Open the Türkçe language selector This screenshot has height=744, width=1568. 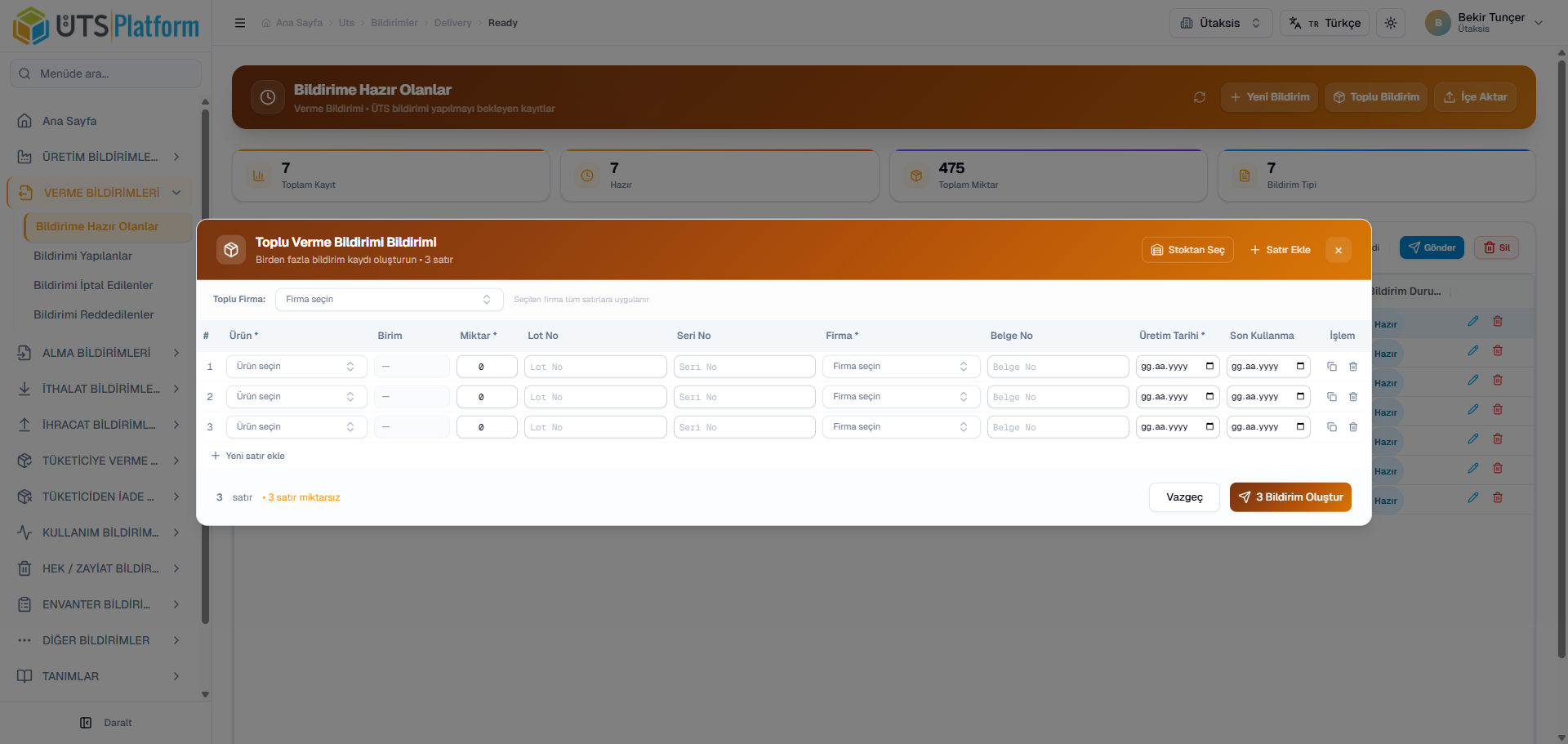(x=1324, y=23)
